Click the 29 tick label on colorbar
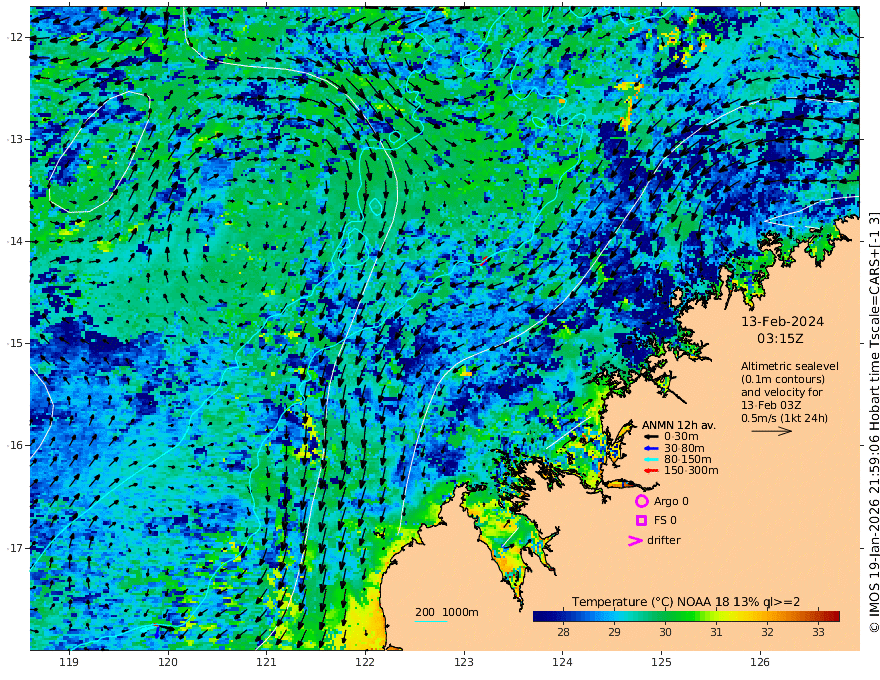This screenshot has height=680, width=880. click(x=615, y=632)
